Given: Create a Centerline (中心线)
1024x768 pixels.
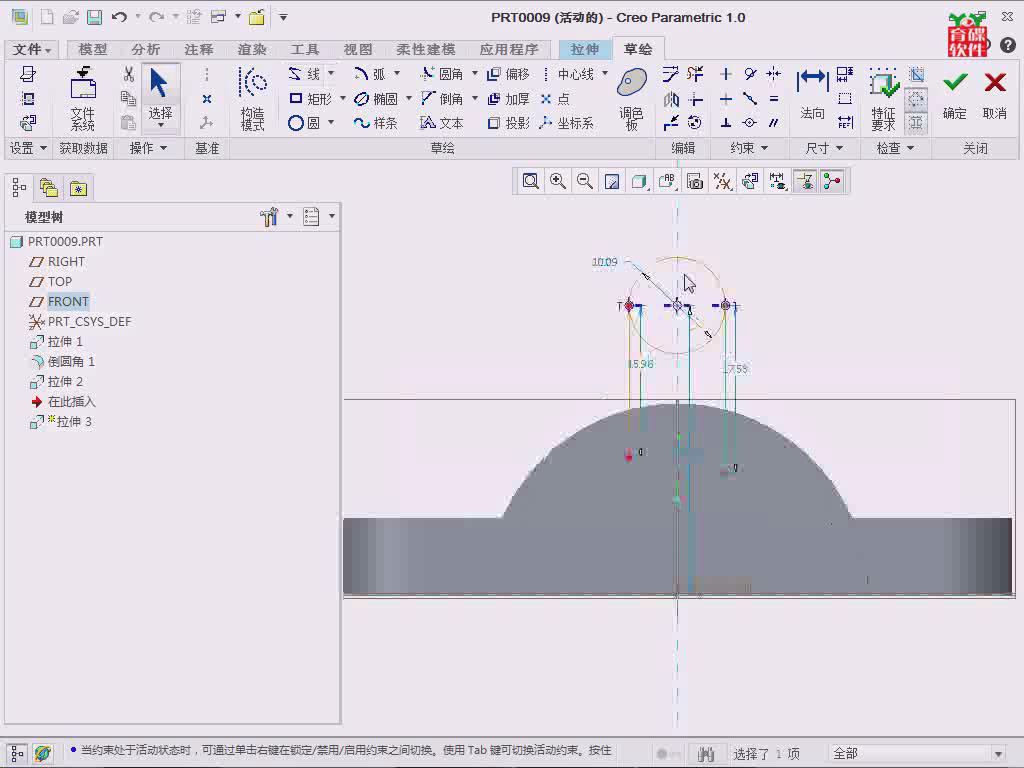Looking at the screenshot, I should point(568,74).
